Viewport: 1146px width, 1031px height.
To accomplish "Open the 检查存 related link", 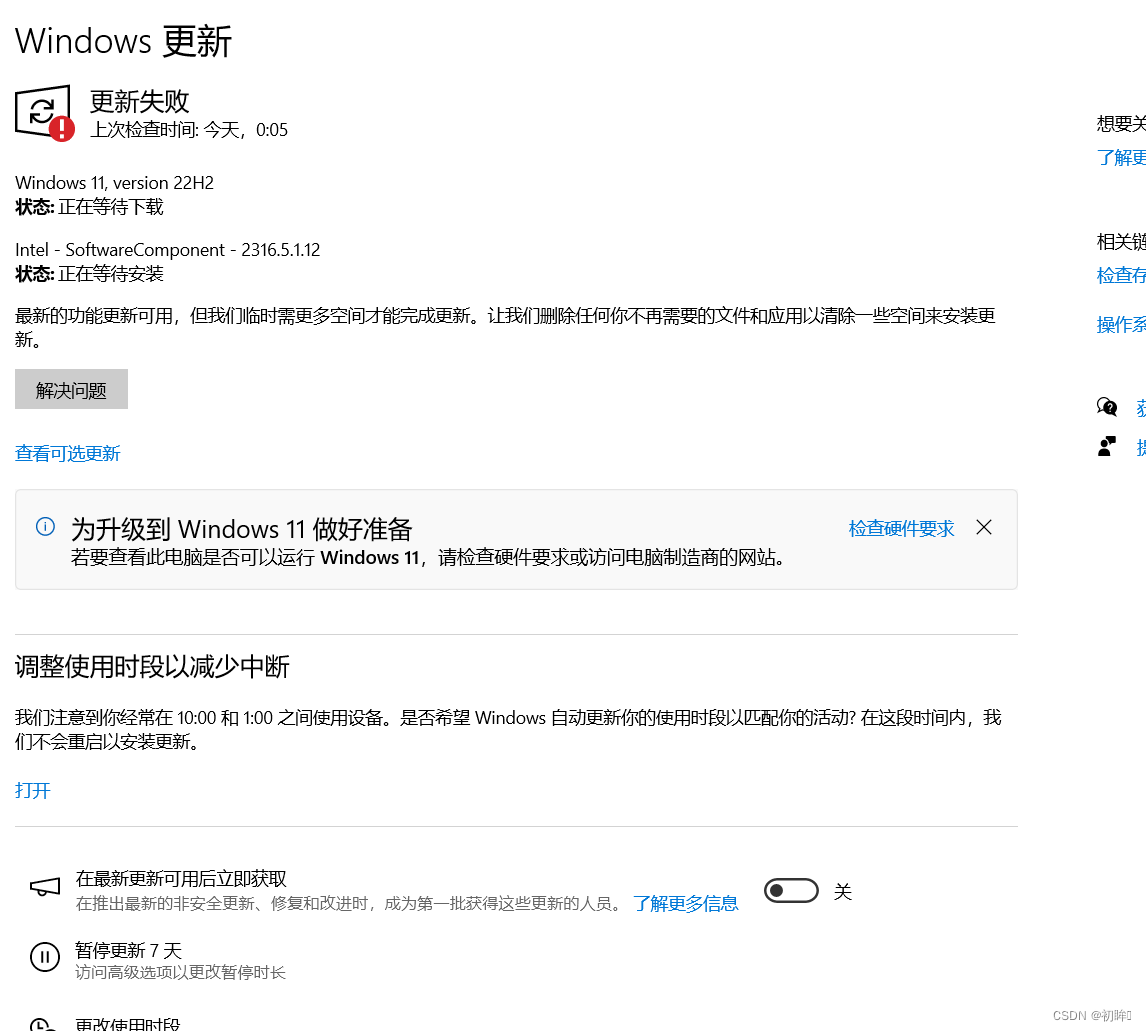I will 1121,275.
